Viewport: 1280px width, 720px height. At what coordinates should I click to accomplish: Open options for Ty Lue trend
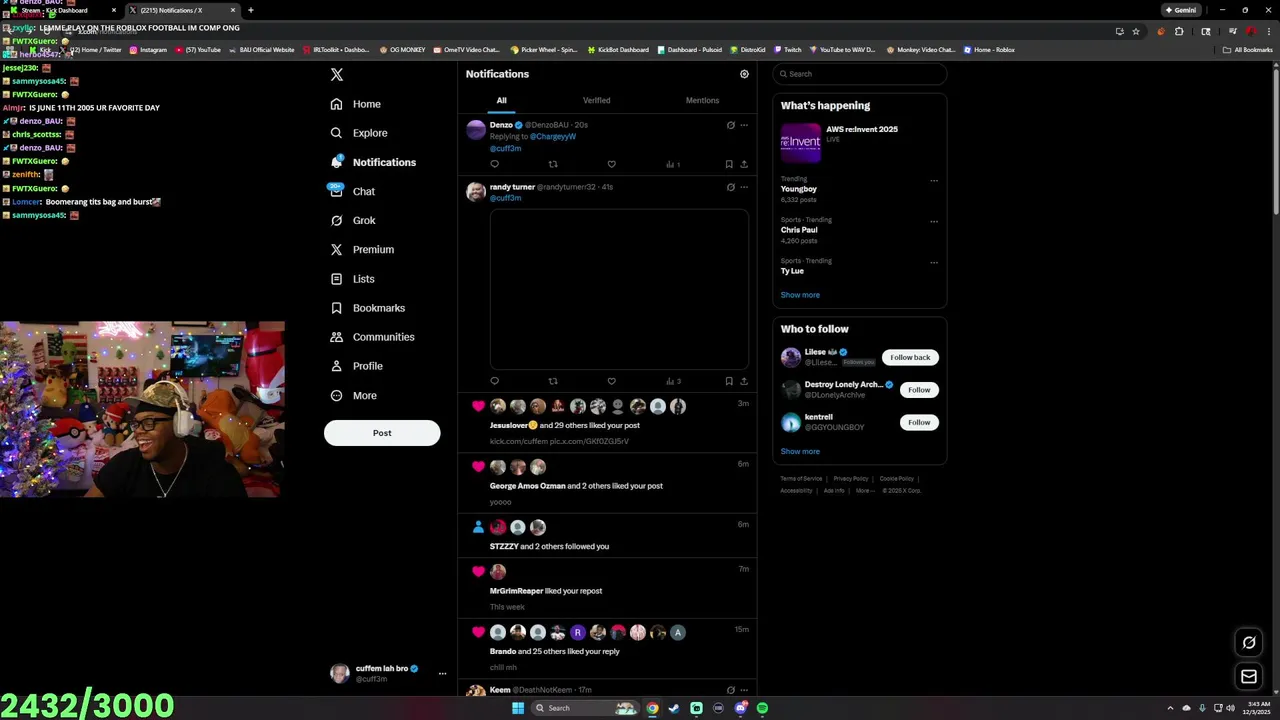[x=934, y=263]
